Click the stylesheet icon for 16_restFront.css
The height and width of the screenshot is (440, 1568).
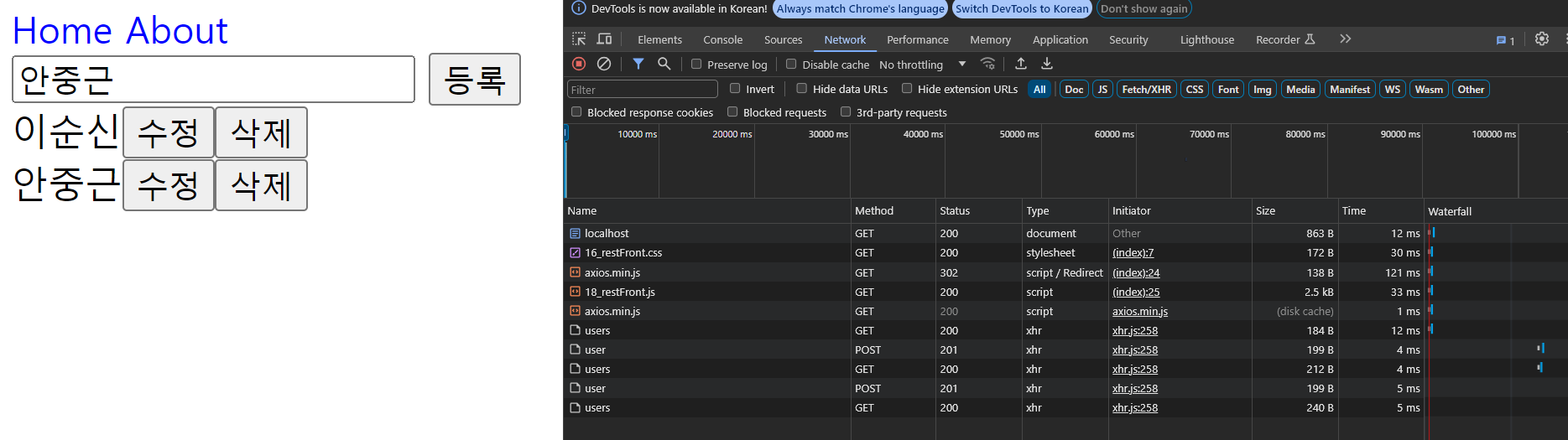(575, 253)
